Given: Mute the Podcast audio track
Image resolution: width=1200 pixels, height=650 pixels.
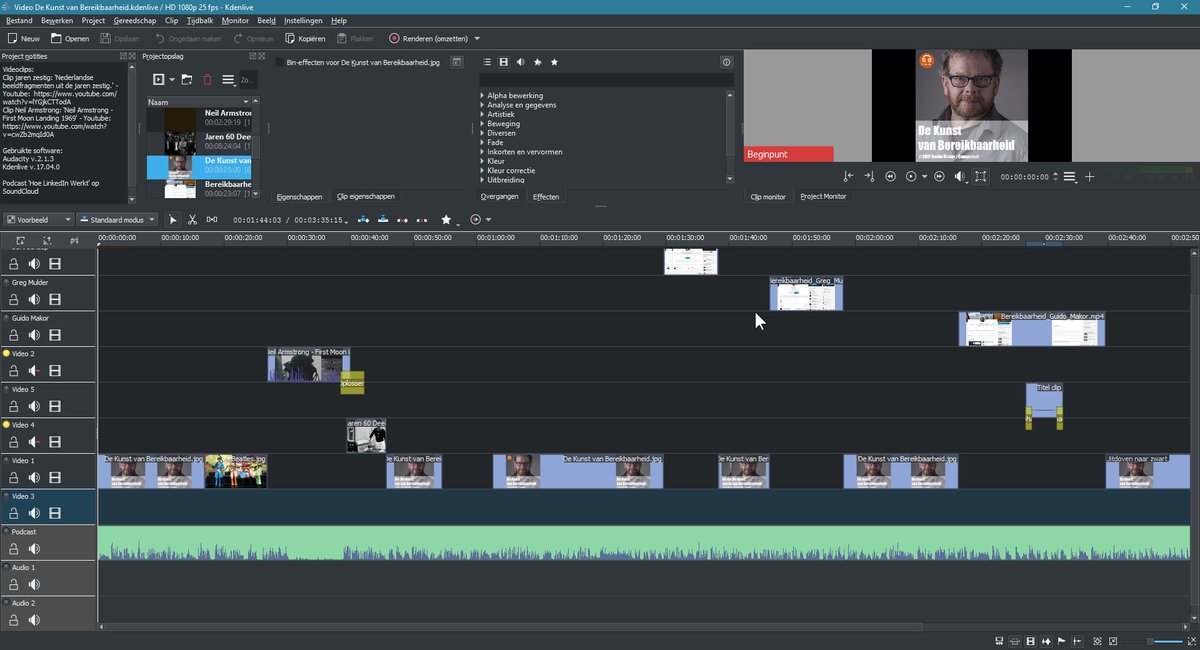Looking at the screenshot, I should pyautogui.click(x=34, y=549).
